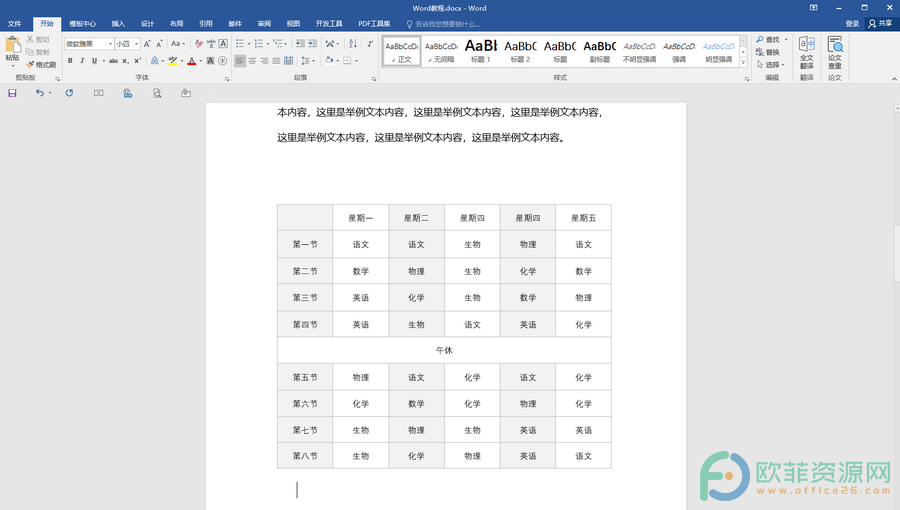Viewport: 900px width, 510px height.
Task: Click the Sign in (登录) button
Action: [x=852, y=24]
